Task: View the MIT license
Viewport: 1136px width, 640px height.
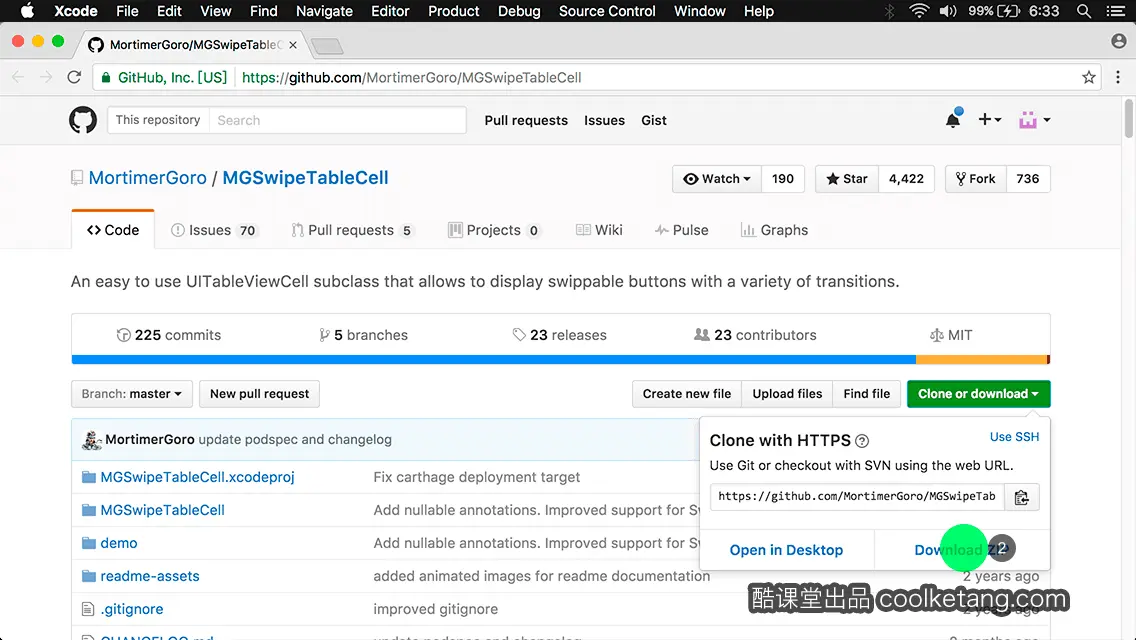Action: (x=951, y=335)
